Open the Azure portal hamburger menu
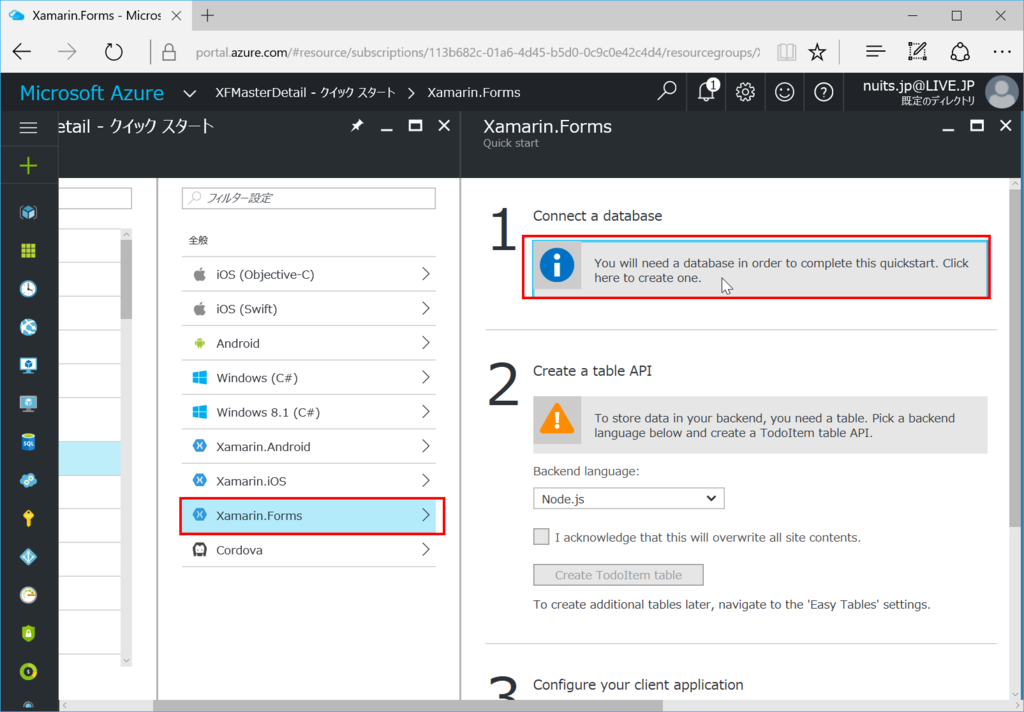The image size is (1024, 712). [28, 127]
